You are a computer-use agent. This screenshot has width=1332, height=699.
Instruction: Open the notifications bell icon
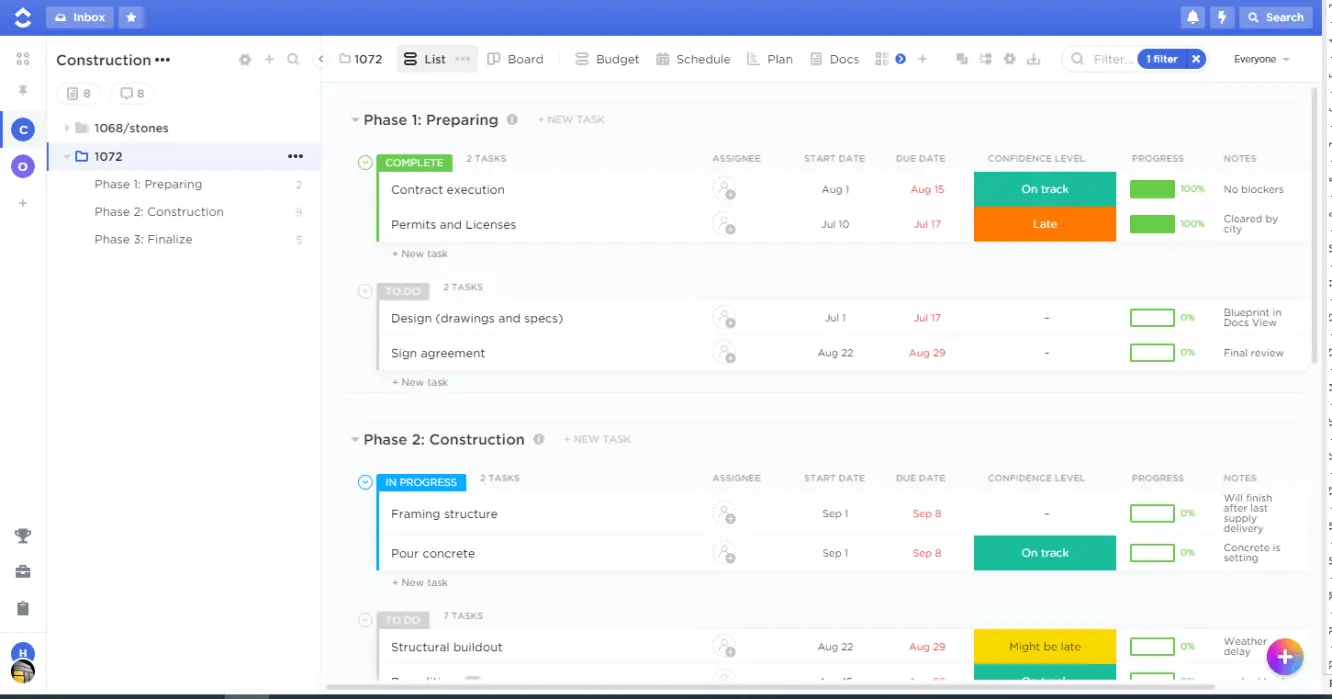pyautogui.click(x=1192, y=17)
